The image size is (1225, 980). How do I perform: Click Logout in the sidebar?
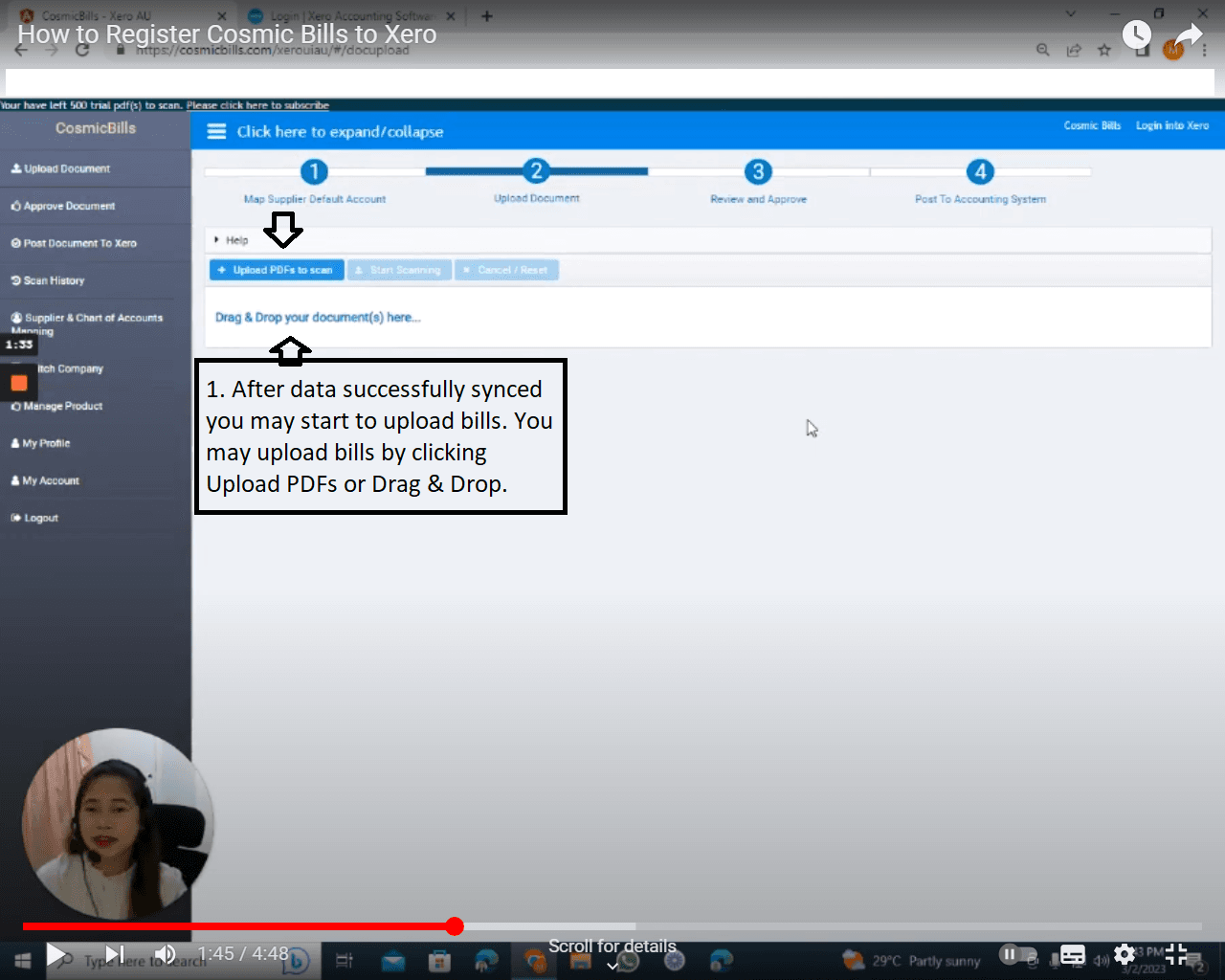click(x=35, y=518)
